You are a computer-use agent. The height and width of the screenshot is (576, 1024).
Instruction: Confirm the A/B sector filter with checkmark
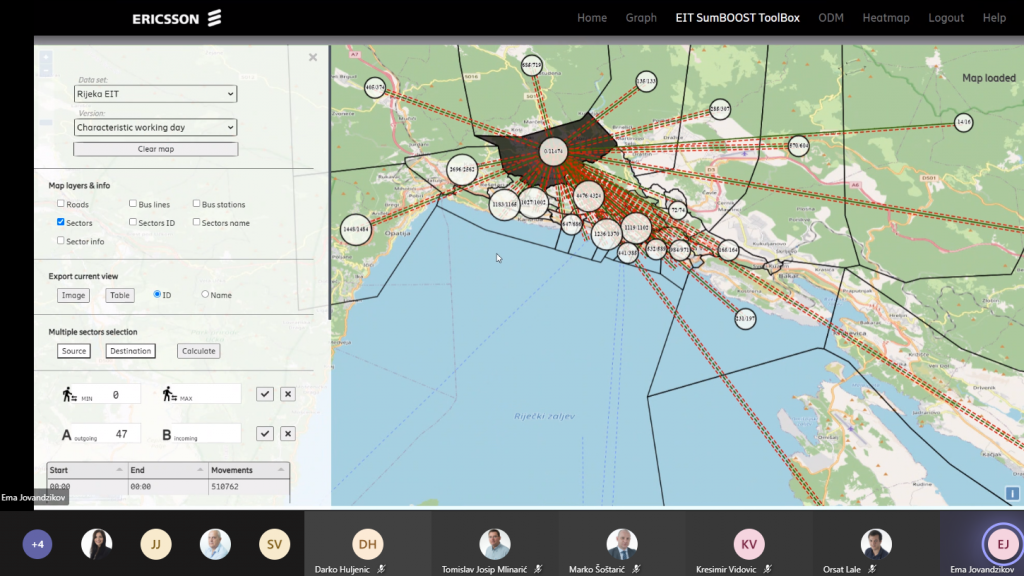coord(264,434)
